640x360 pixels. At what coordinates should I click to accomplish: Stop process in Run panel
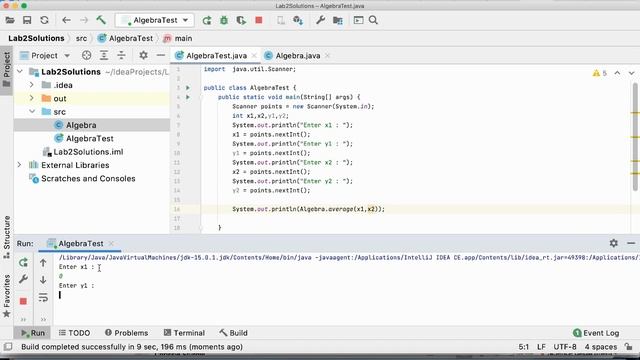pyautogui.click(x=23, y=301)
